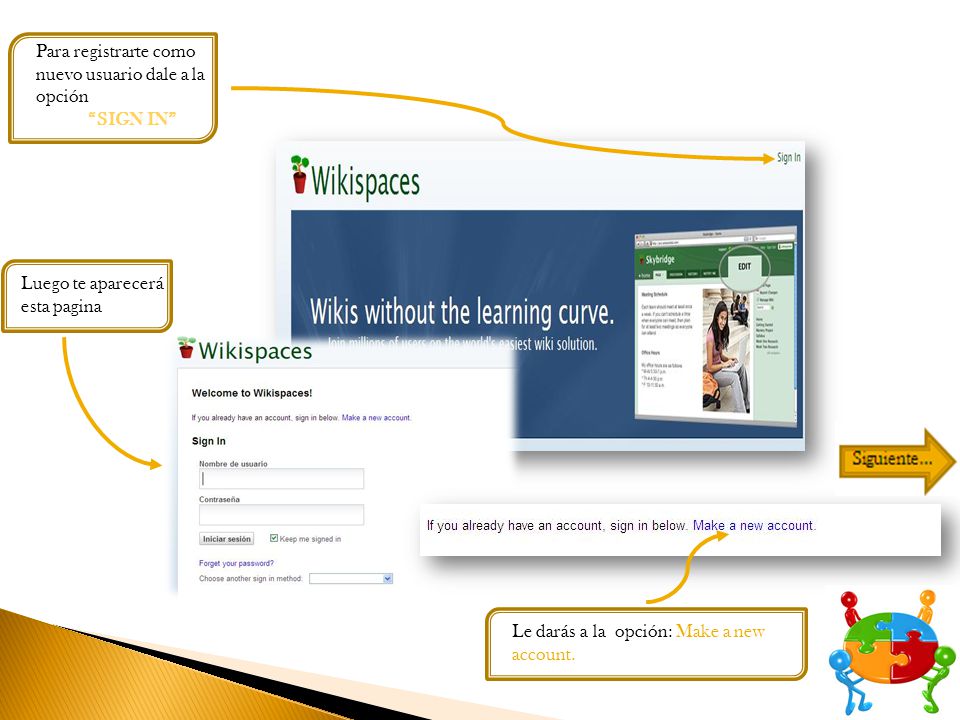Click the Wikis without the learning curve headline
Screen dimensions: 960x720
462,312
